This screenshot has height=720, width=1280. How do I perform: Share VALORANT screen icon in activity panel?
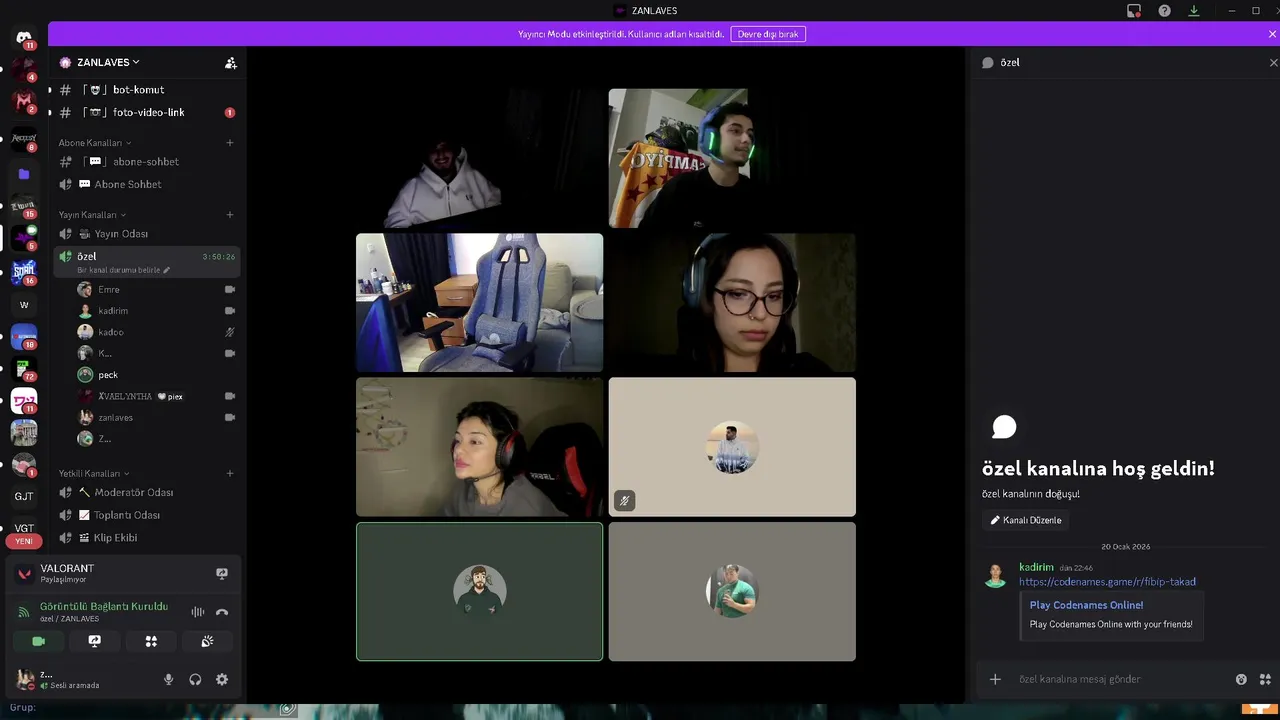tap(222, 573)
